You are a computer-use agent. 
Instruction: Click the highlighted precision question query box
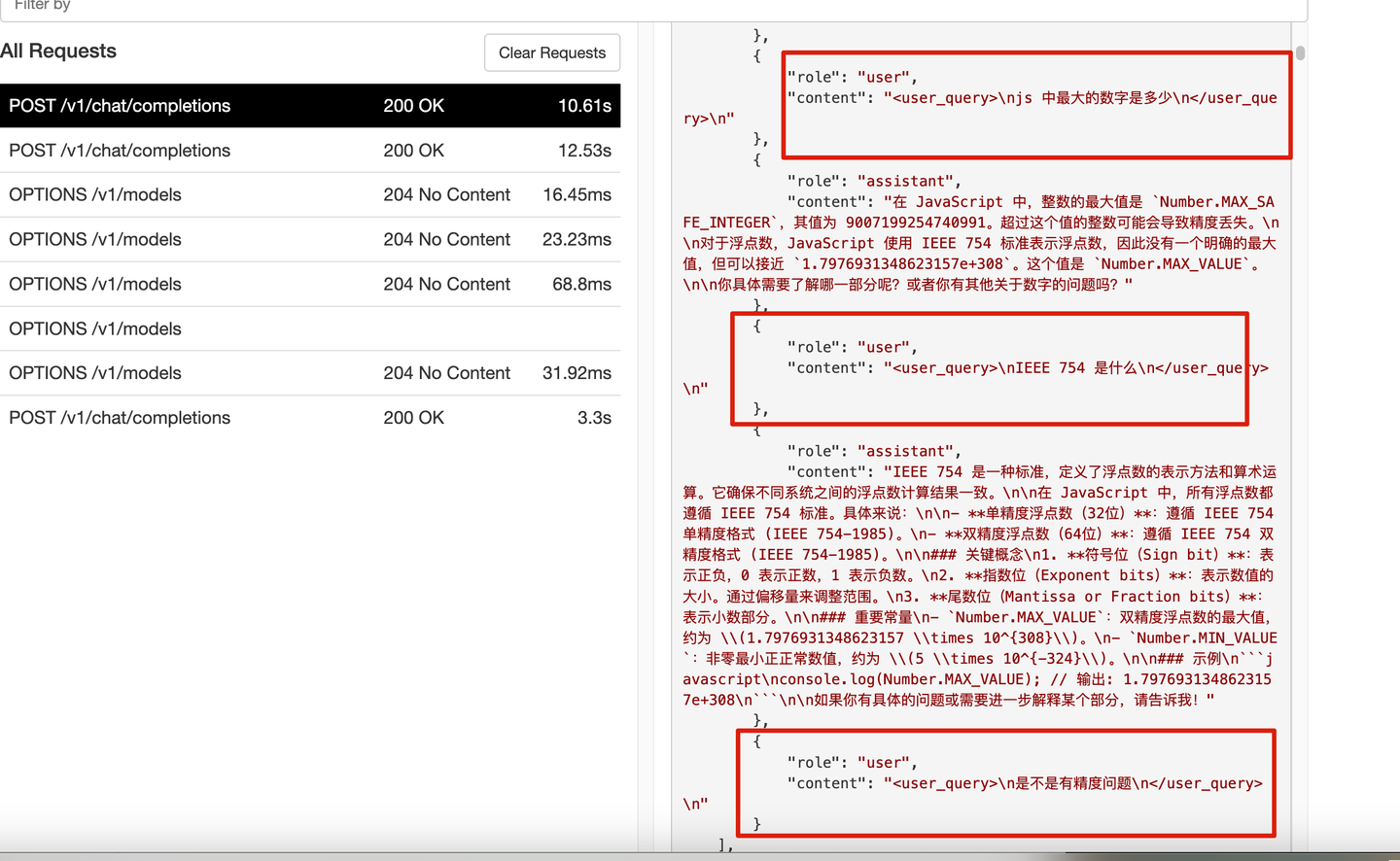(x=1006, y=782)
